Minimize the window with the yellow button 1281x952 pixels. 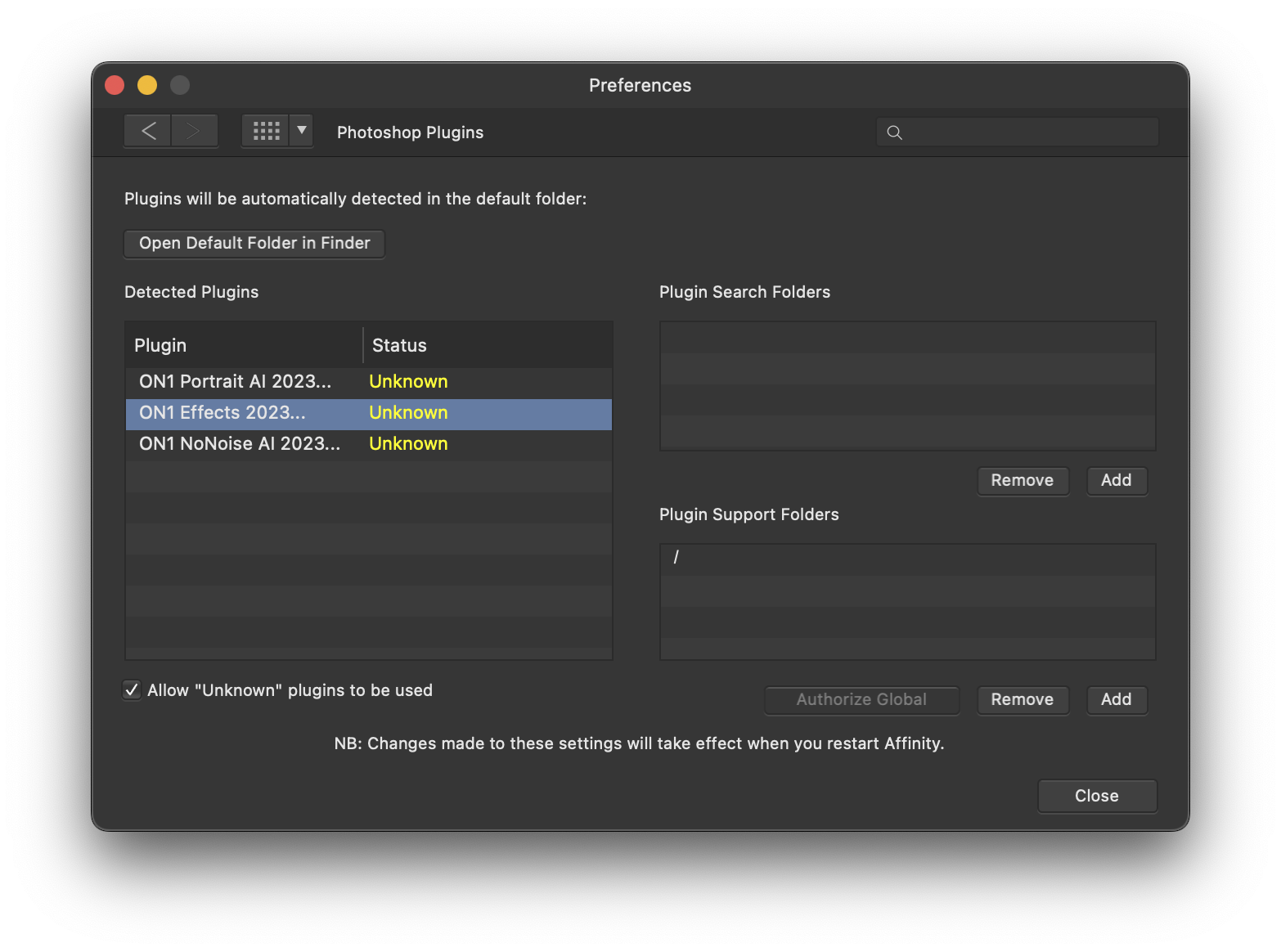coord(147,85)
